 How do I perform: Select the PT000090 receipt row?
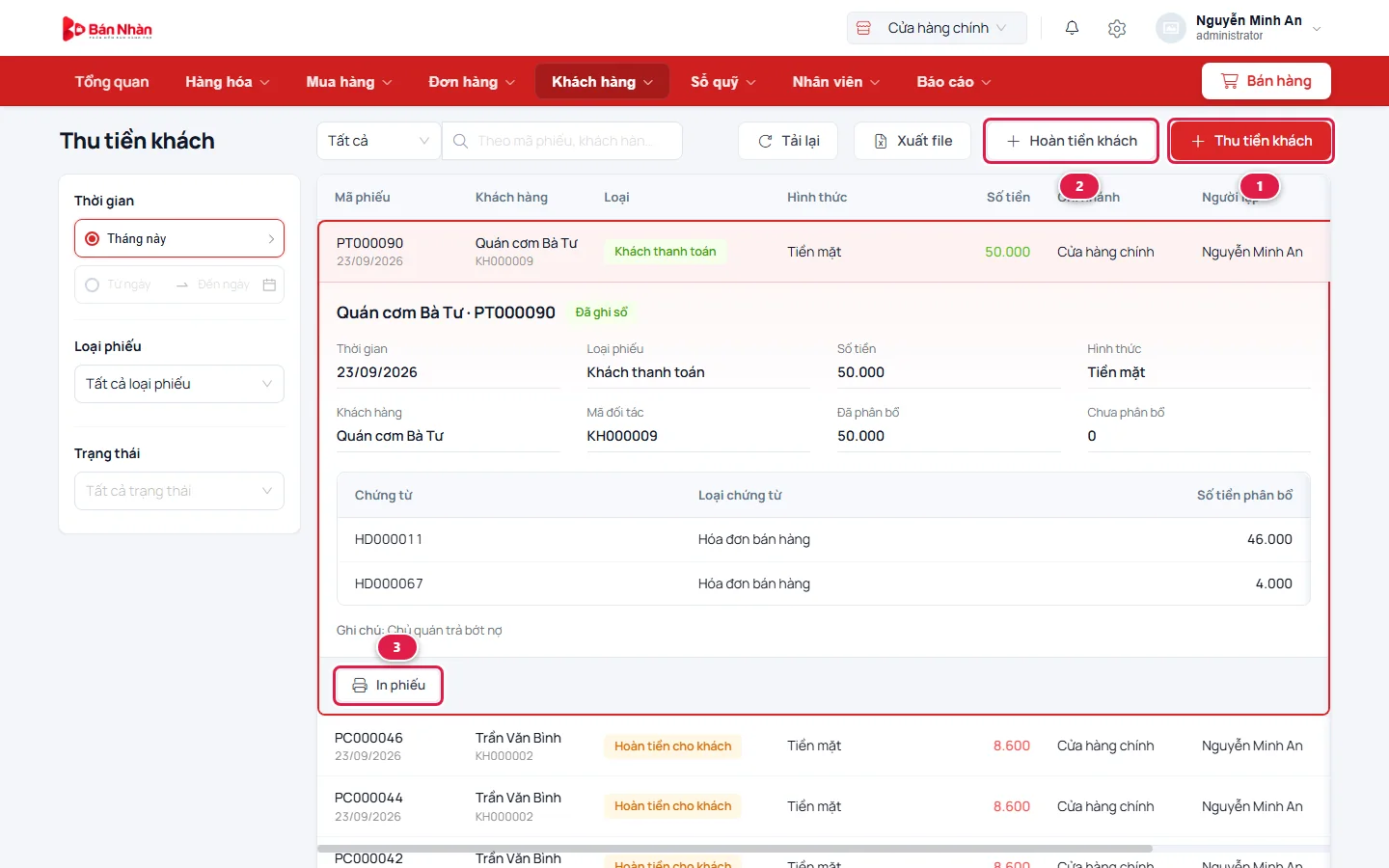point(824,252)
